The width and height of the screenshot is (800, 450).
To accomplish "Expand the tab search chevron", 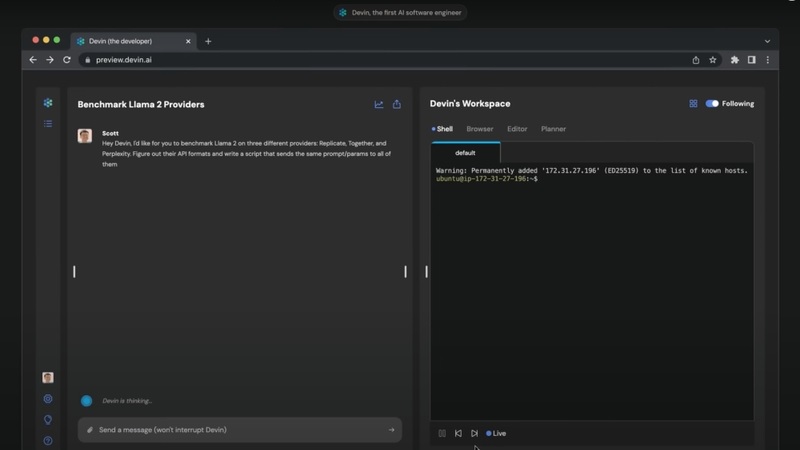I will point(767,41).
